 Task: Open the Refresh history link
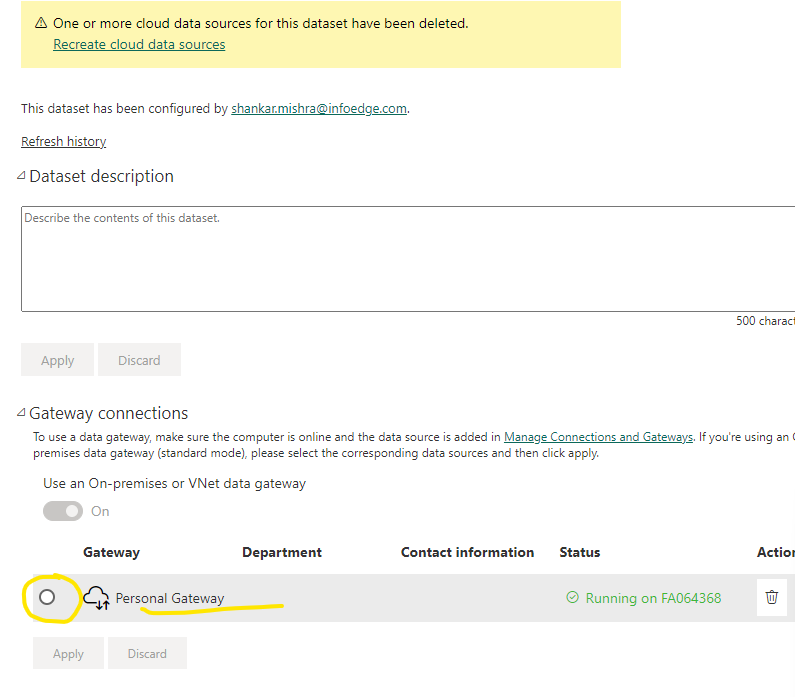tap(63, 141)
